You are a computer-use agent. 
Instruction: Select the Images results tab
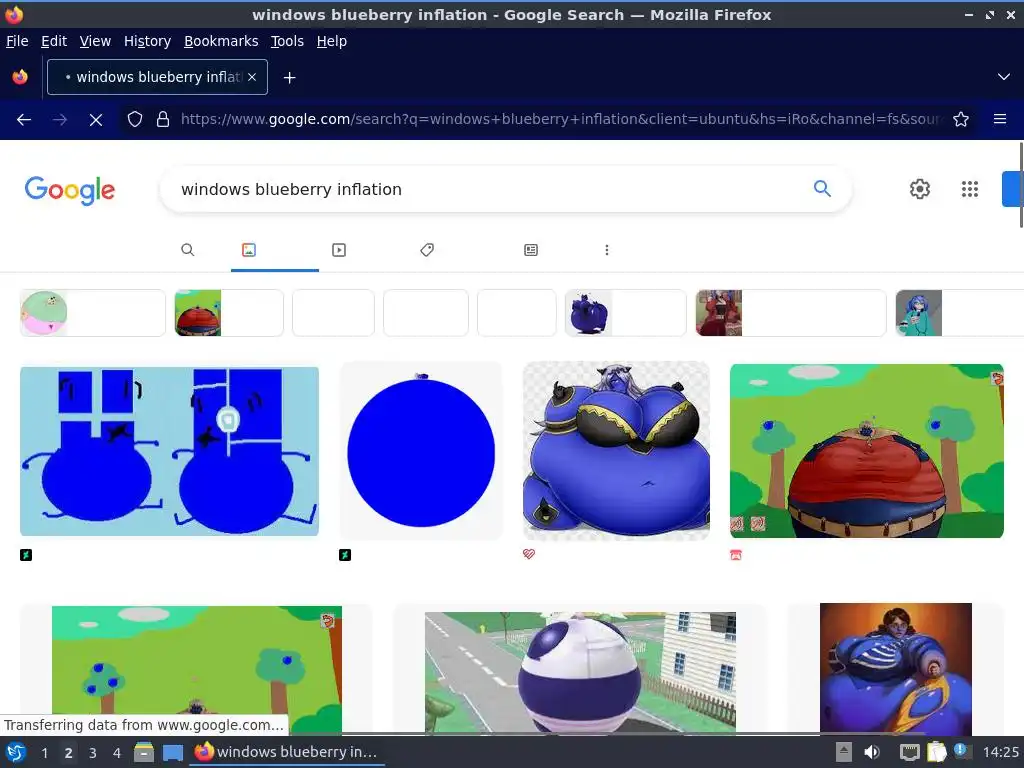pyautogui.click(x=249, y=250)
